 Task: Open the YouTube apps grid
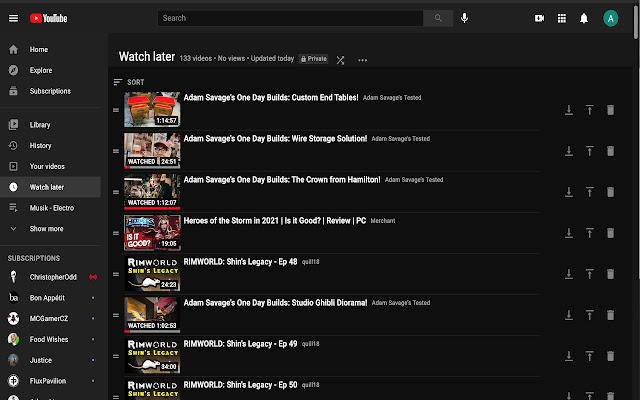pos(562,18)
